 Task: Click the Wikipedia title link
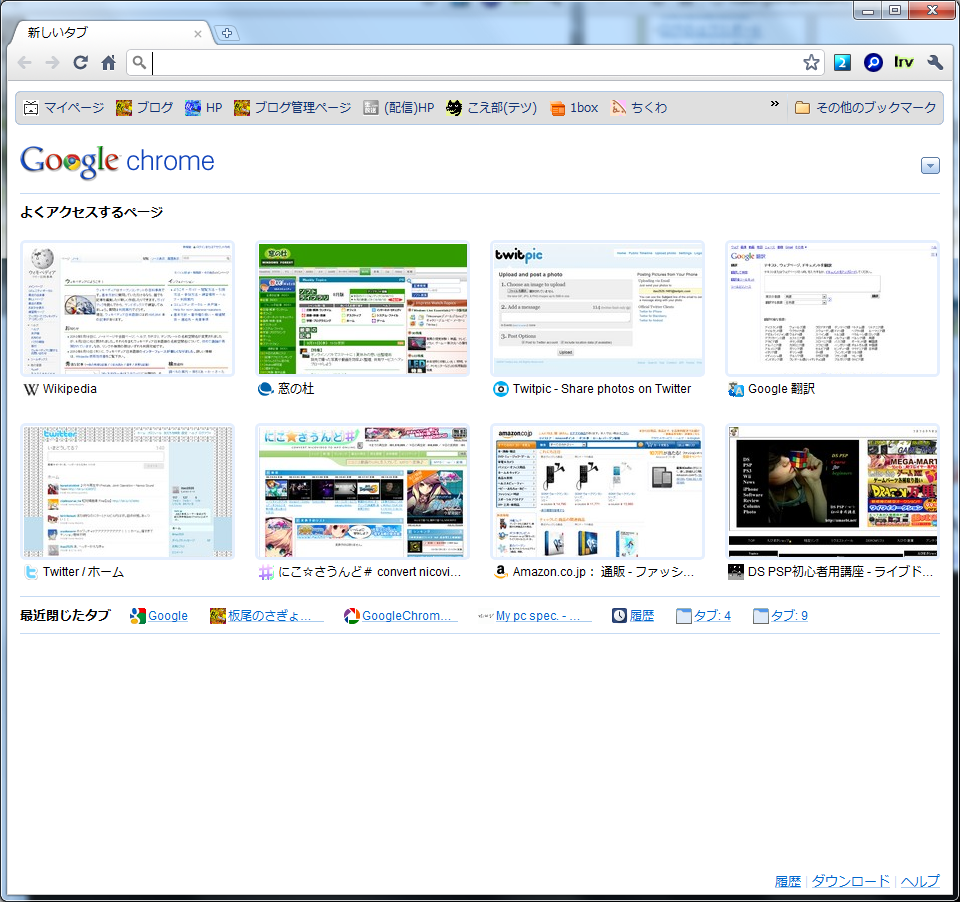click(70, 389)
